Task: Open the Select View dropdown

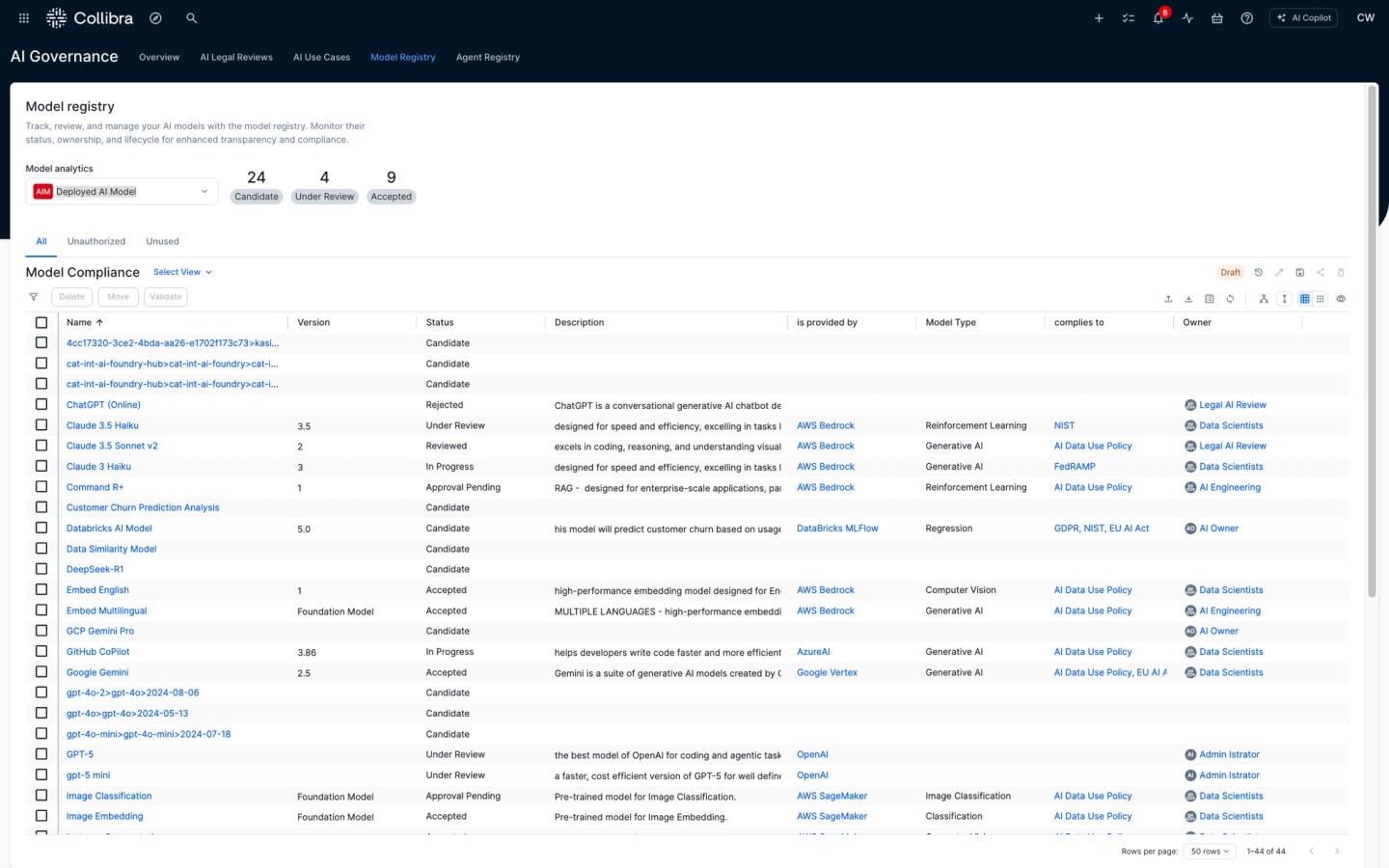Action: click(x=182, y=272)
